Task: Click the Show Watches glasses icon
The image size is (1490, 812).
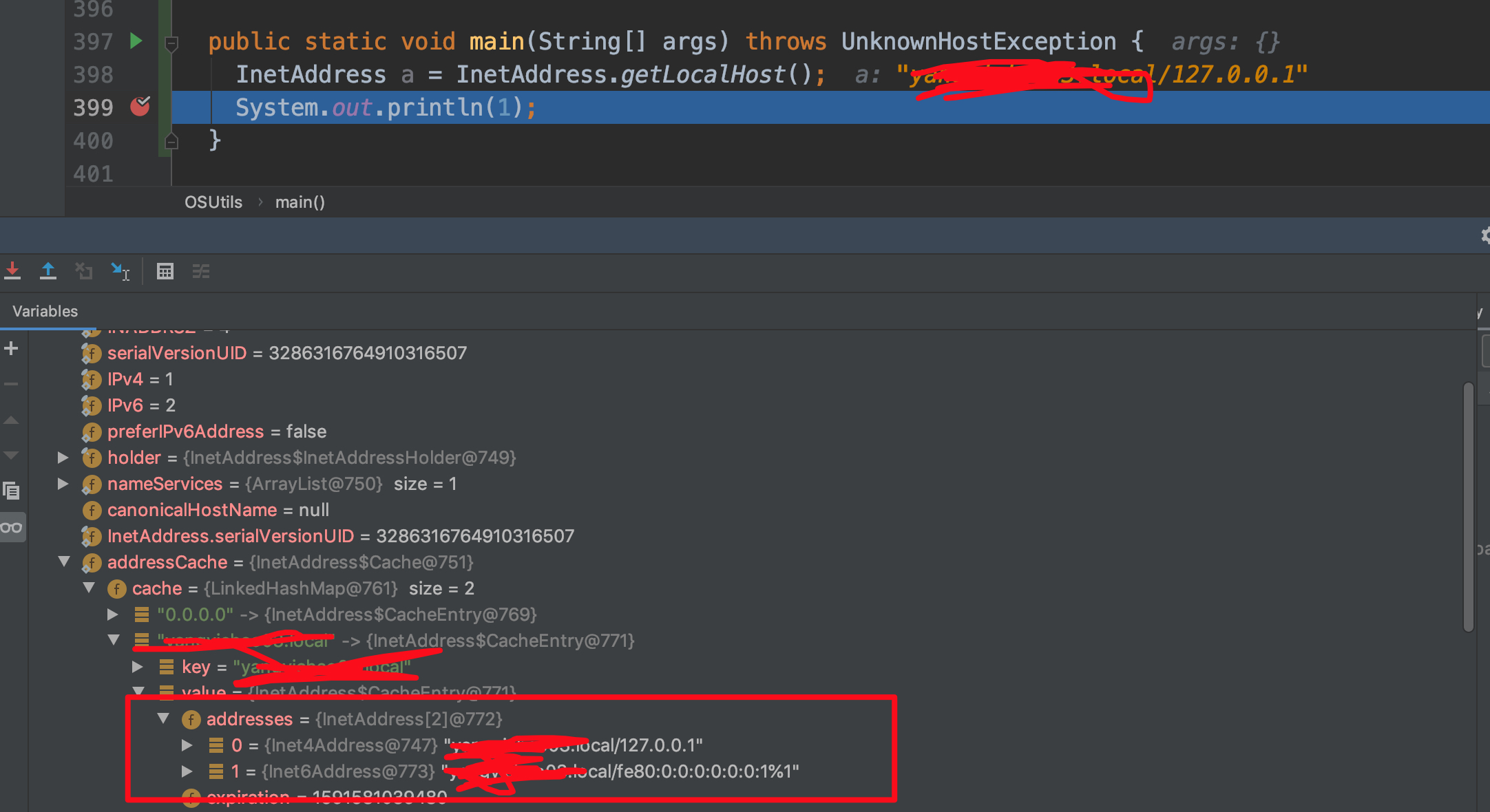Action: pos(11,528)
